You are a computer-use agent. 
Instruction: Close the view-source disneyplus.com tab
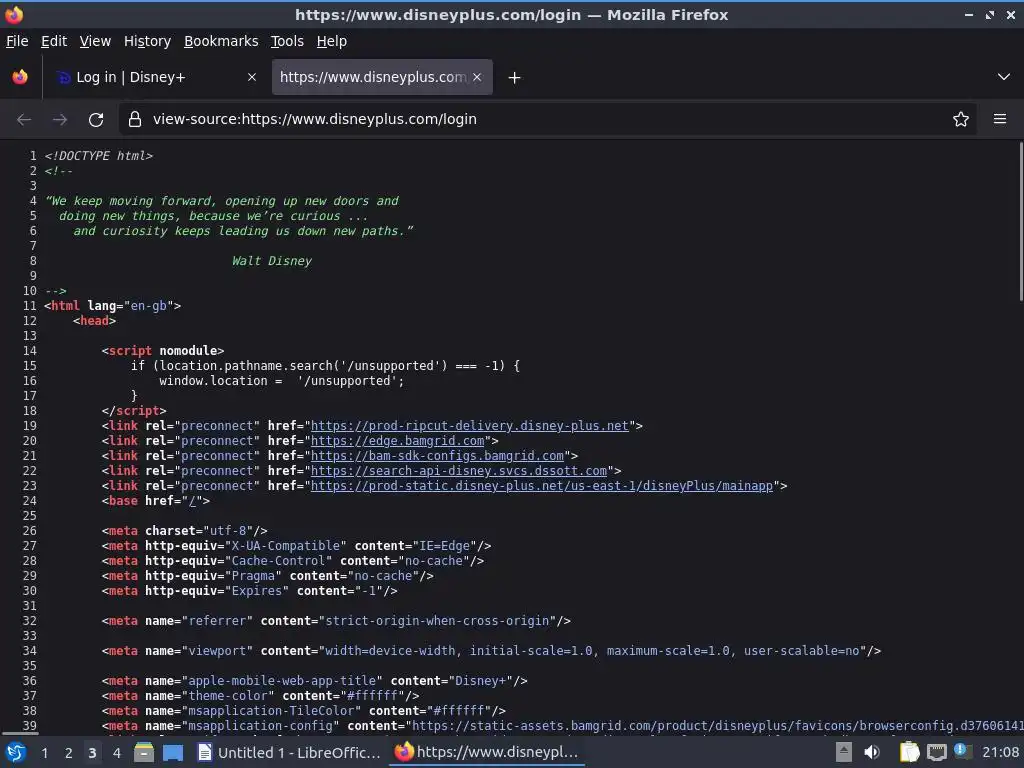click(x=477, y=77)
